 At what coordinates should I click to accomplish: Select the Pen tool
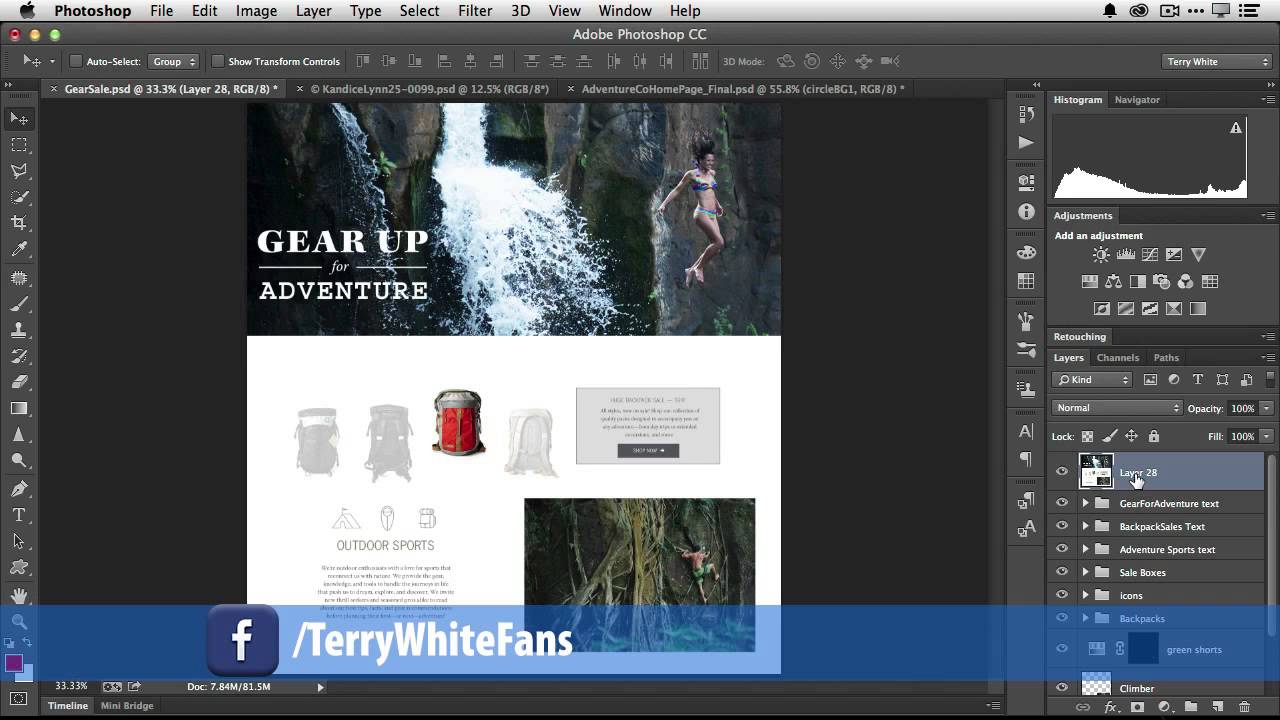click(19, 489)
